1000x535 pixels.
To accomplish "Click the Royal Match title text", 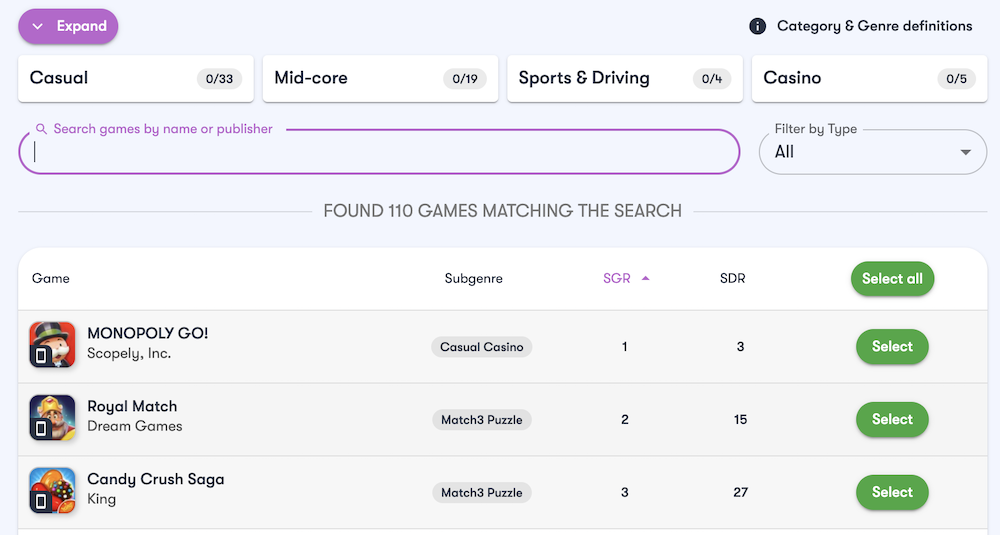I will pos(132,406).
